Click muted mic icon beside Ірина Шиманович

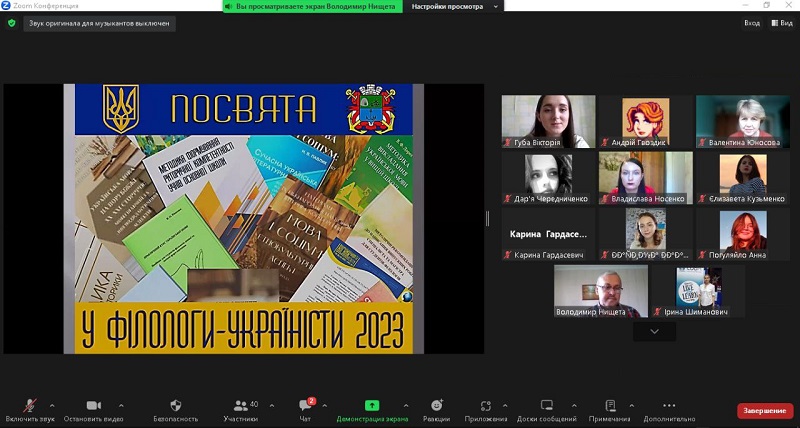(x=658, y=312)
